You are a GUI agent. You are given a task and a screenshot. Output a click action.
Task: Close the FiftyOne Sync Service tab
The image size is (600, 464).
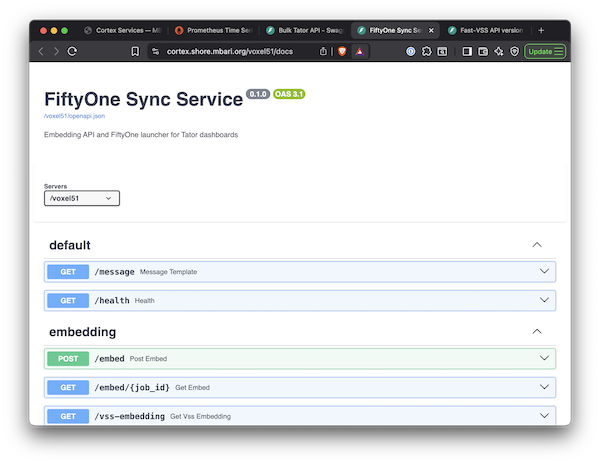431,30
